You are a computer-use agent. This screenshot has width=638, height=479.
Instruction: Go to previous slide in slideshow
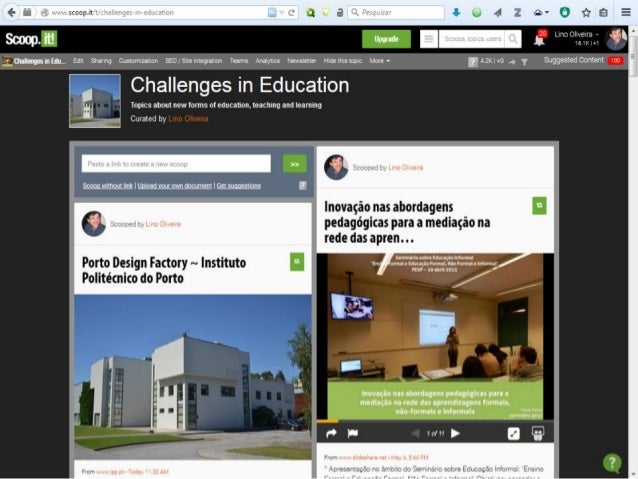click(x=415, y=433)
